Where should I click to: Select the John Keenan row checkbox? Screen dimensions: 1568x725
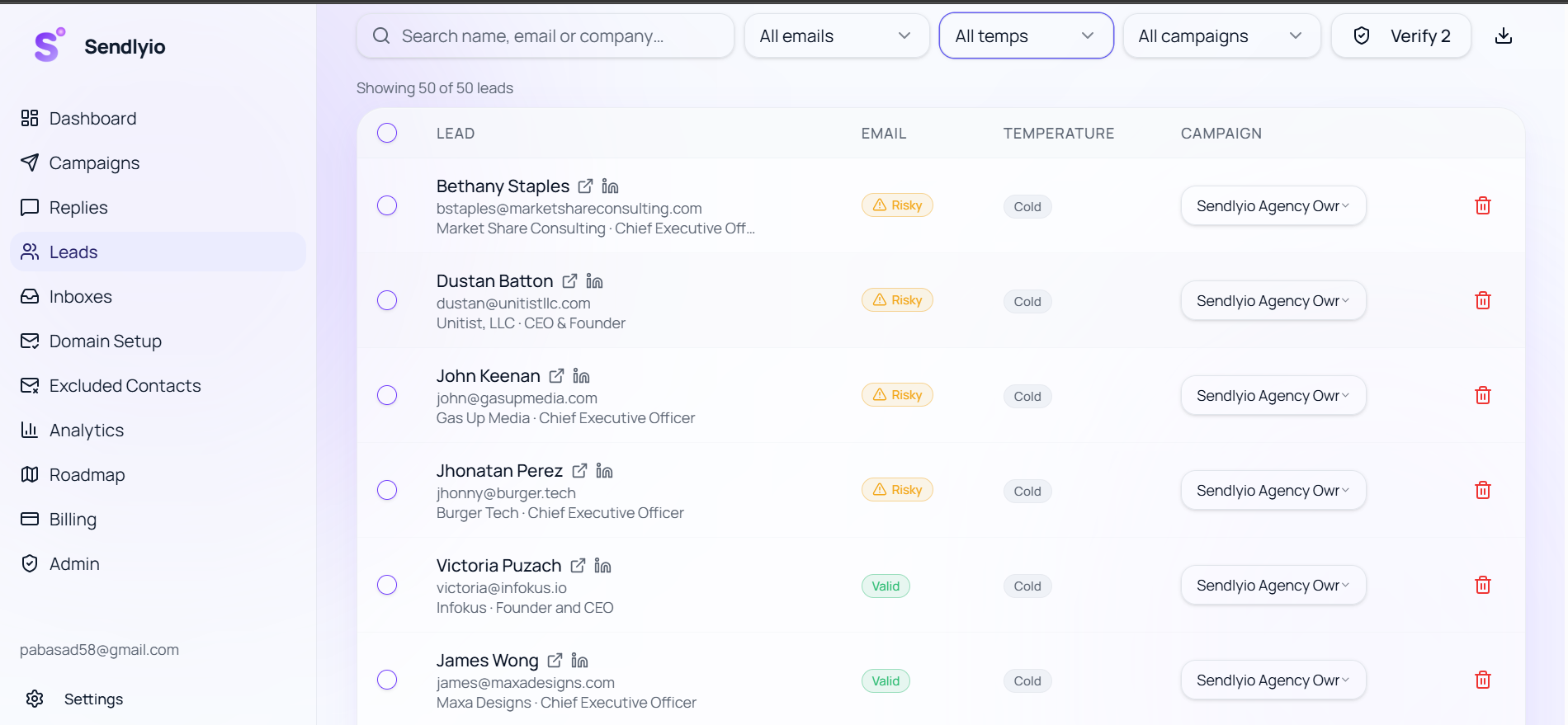pos(387,395)
